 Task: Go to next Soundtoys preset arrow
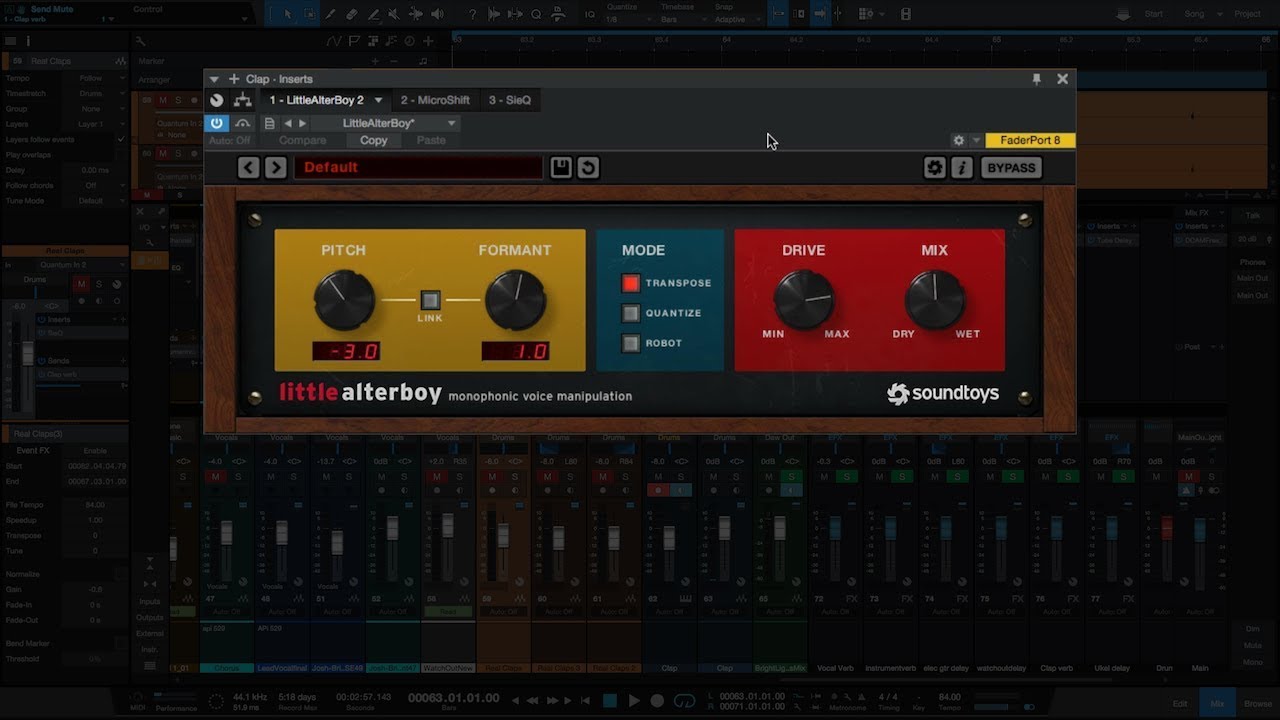(276, 167)
